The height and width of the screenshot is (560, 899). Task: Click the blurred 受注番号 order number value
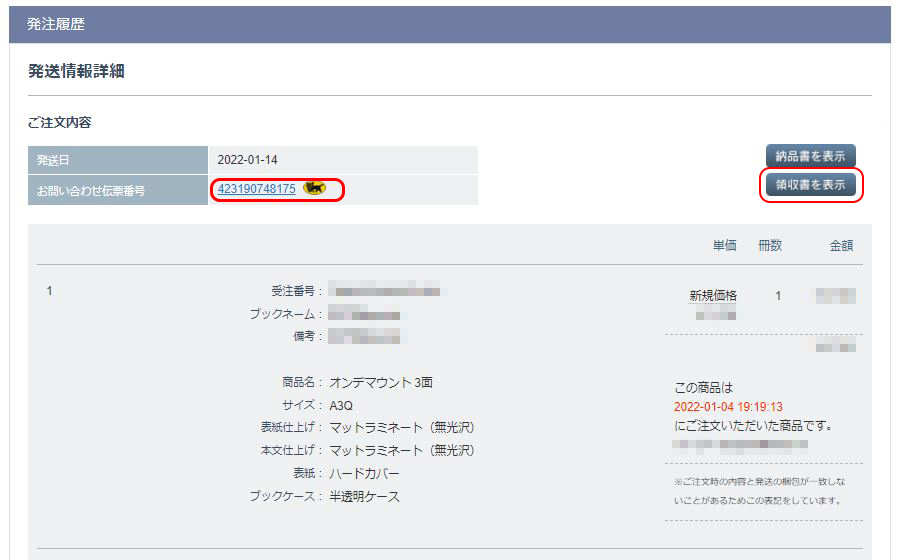click(384, 291)
